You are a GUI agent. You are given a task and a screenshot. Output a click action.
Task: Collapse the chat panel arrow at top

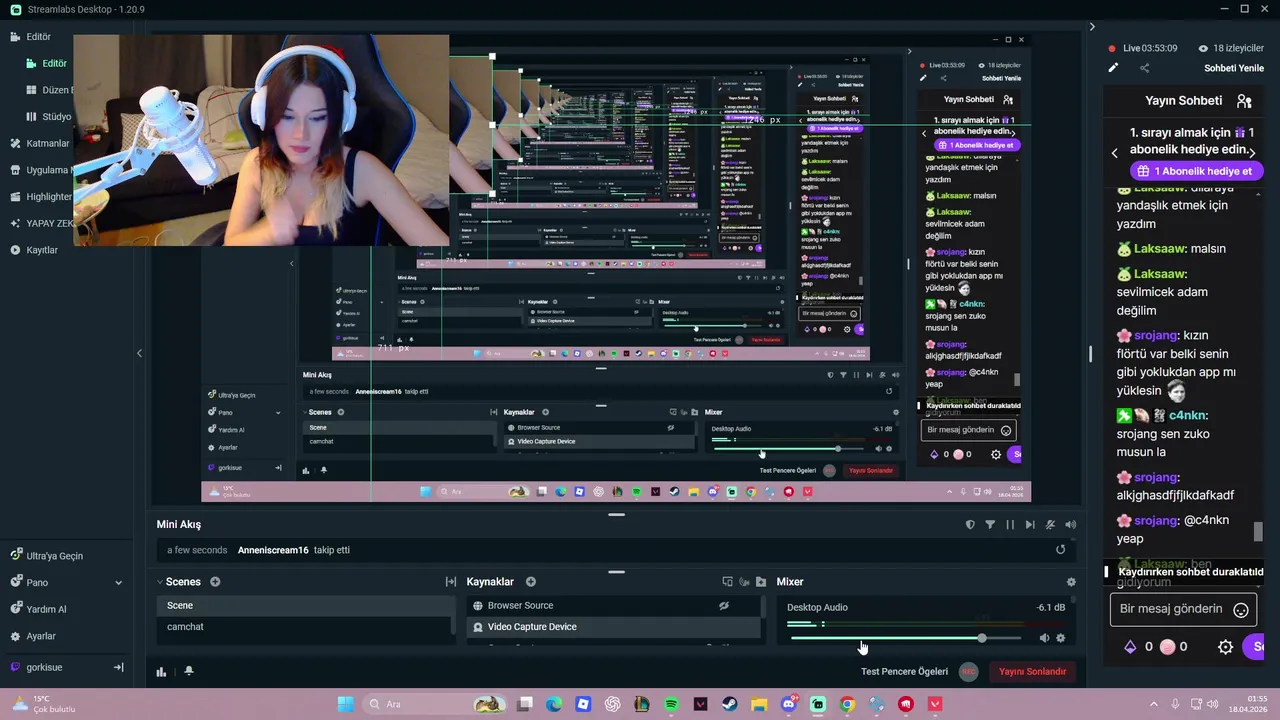coord(1092,27)
